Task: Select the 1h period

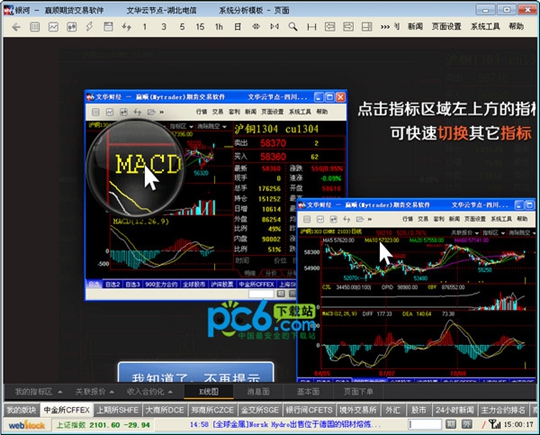Action: tap(219, 27)
